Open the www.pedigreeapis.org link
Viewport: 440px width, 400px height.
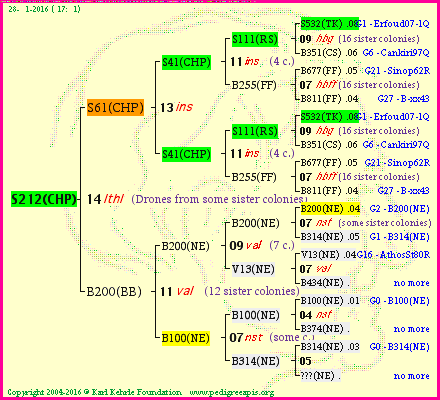coord(232,392)
